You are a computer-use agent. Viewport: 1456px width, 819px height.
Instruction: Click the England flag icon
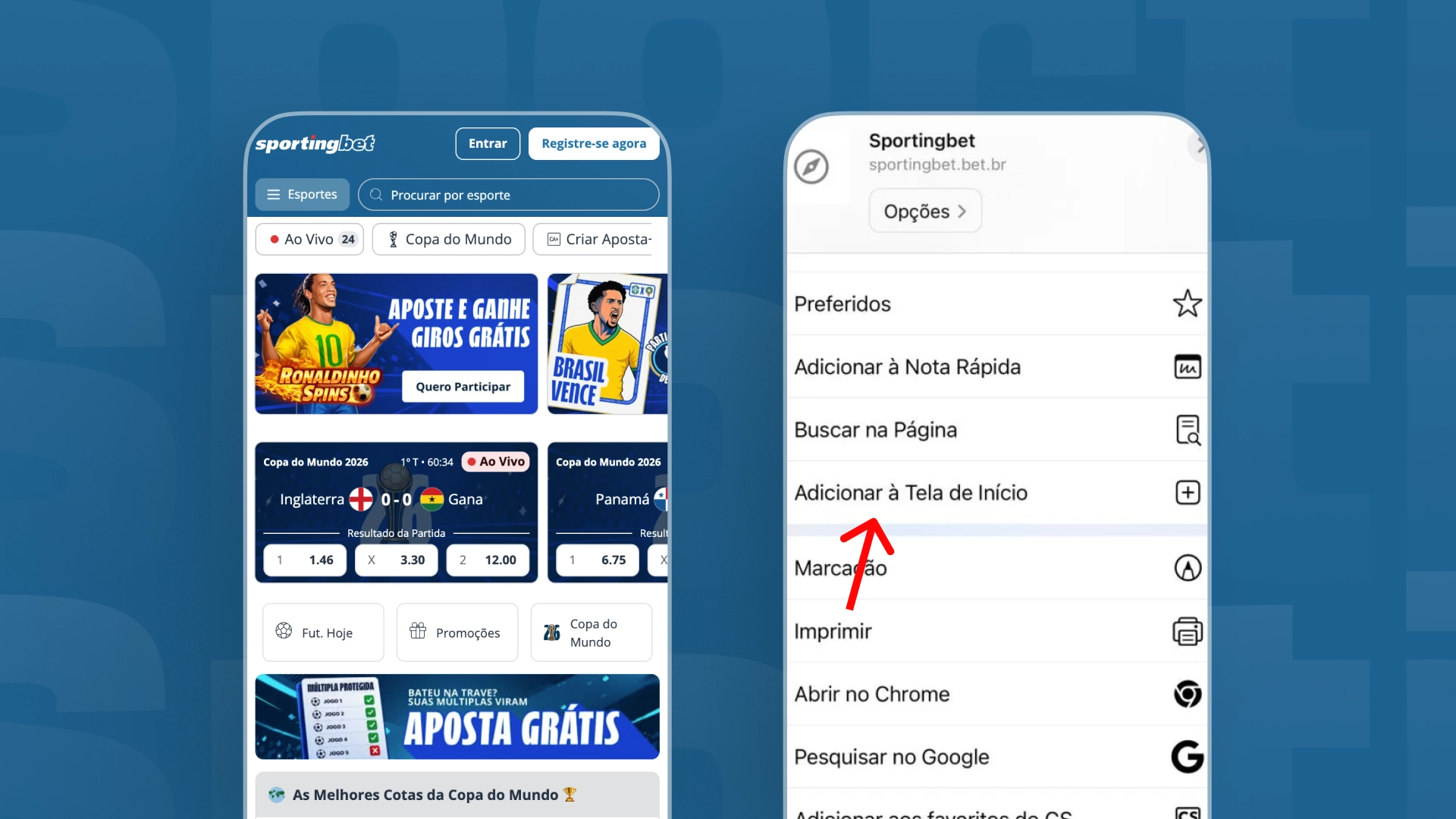pos(361,499)
